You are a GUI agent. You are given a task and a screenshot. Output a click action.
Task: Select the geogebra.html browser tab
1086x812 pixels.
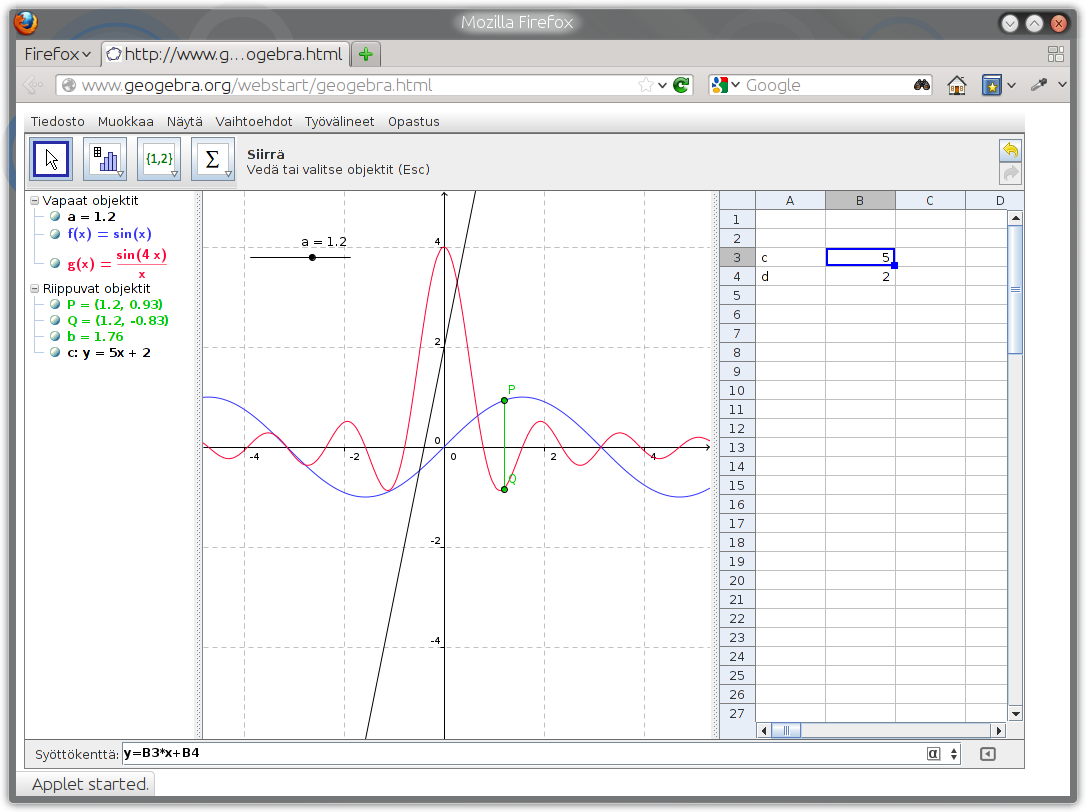coord(225,54)
